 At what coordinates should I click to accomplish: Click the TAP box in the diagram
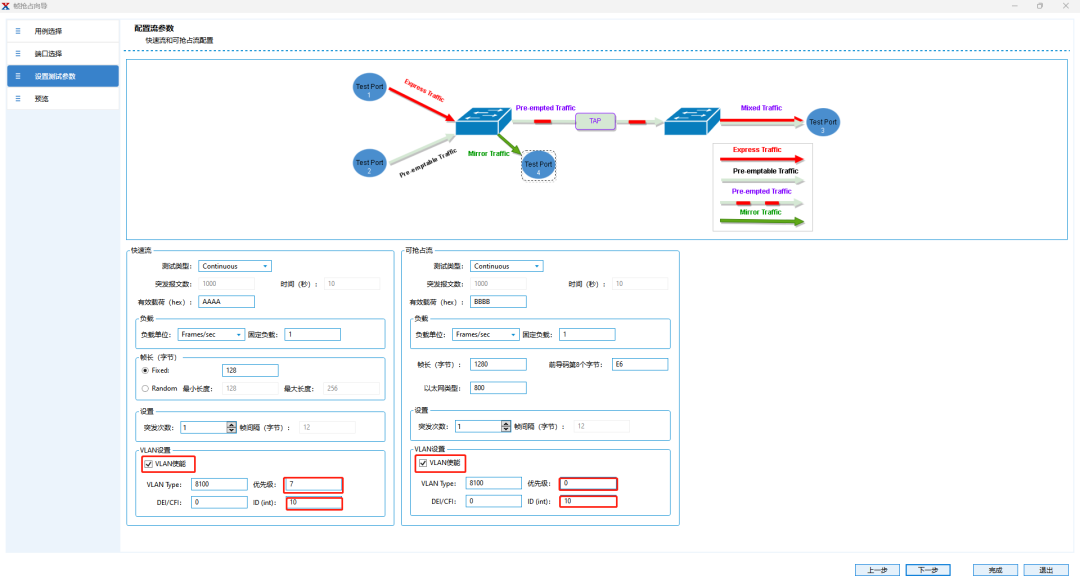pos(595,121)
